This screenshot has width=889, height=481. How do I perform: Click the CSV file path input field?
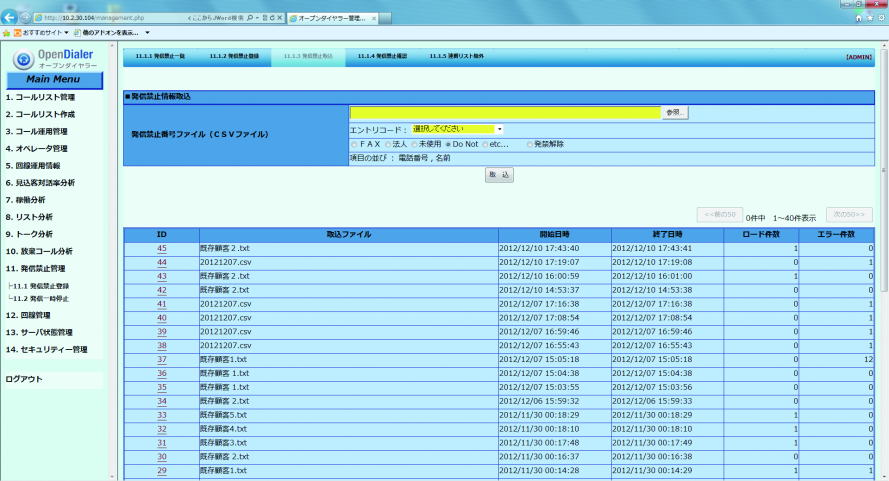(x=505, y=113)
